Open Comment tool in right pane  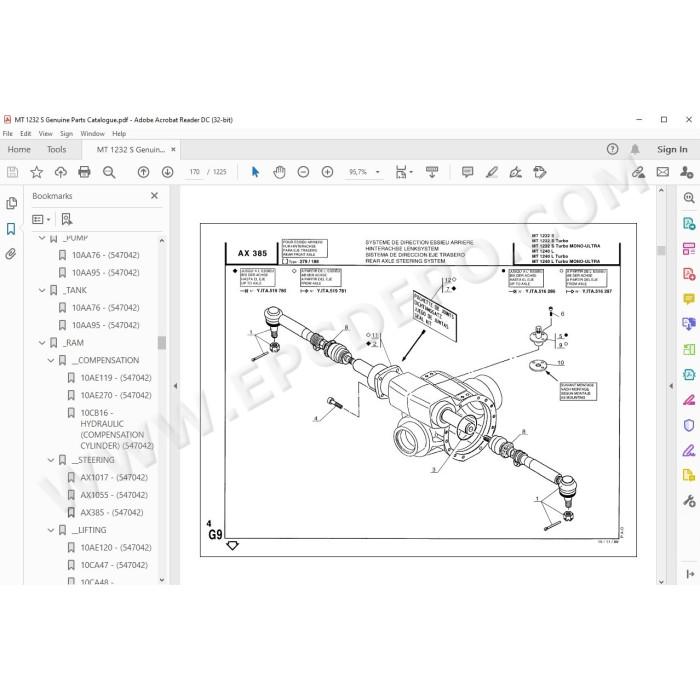(x=689, y=299)
